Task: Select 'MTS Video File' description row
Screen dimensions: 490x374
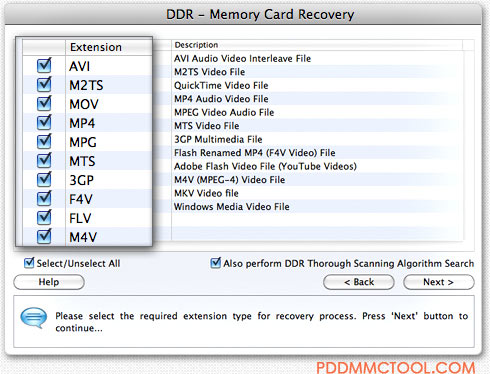Action: click(207, 126)
